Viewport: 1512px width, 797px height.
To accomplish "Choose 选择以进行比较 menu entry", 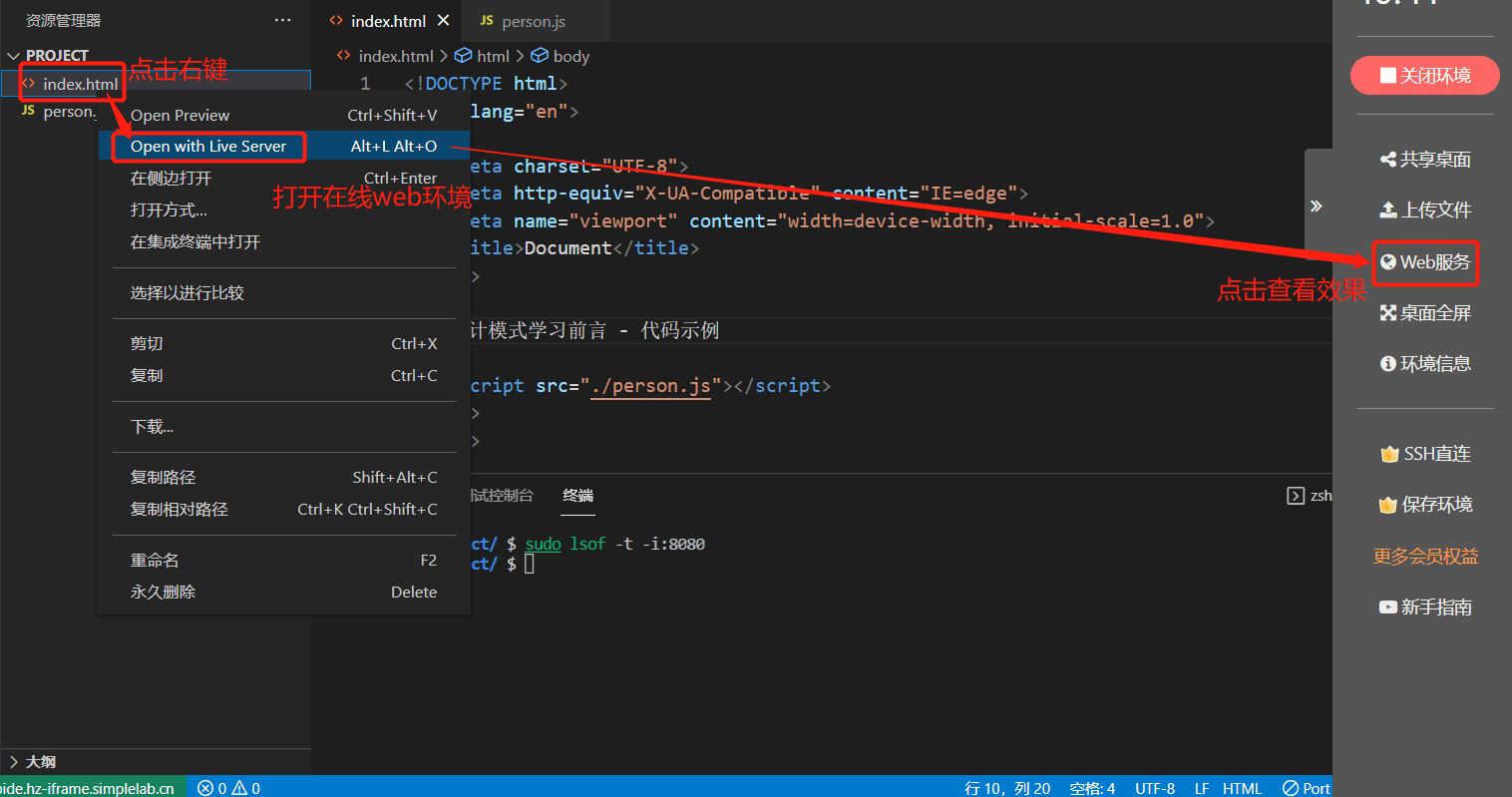I will coord(284,292).
